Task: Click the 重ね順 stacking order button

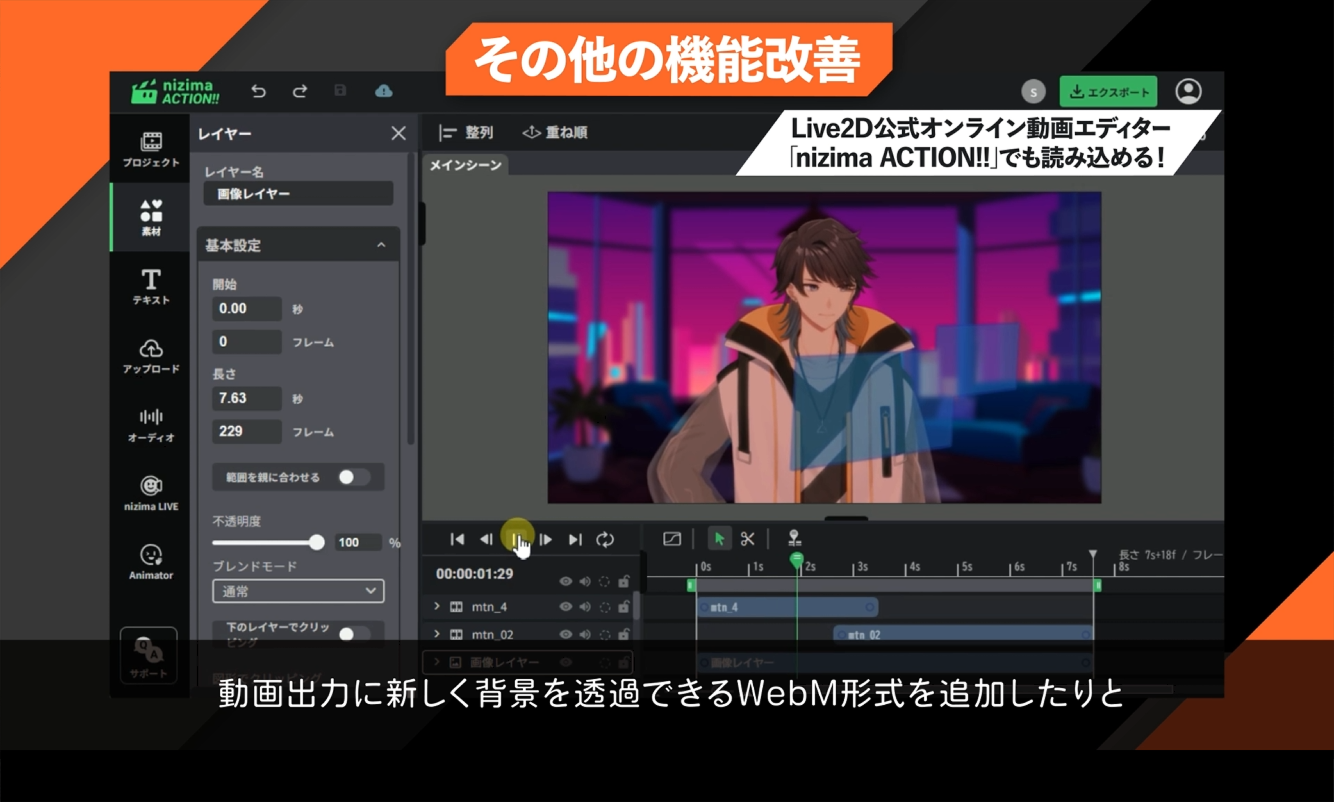Action: 555,133
